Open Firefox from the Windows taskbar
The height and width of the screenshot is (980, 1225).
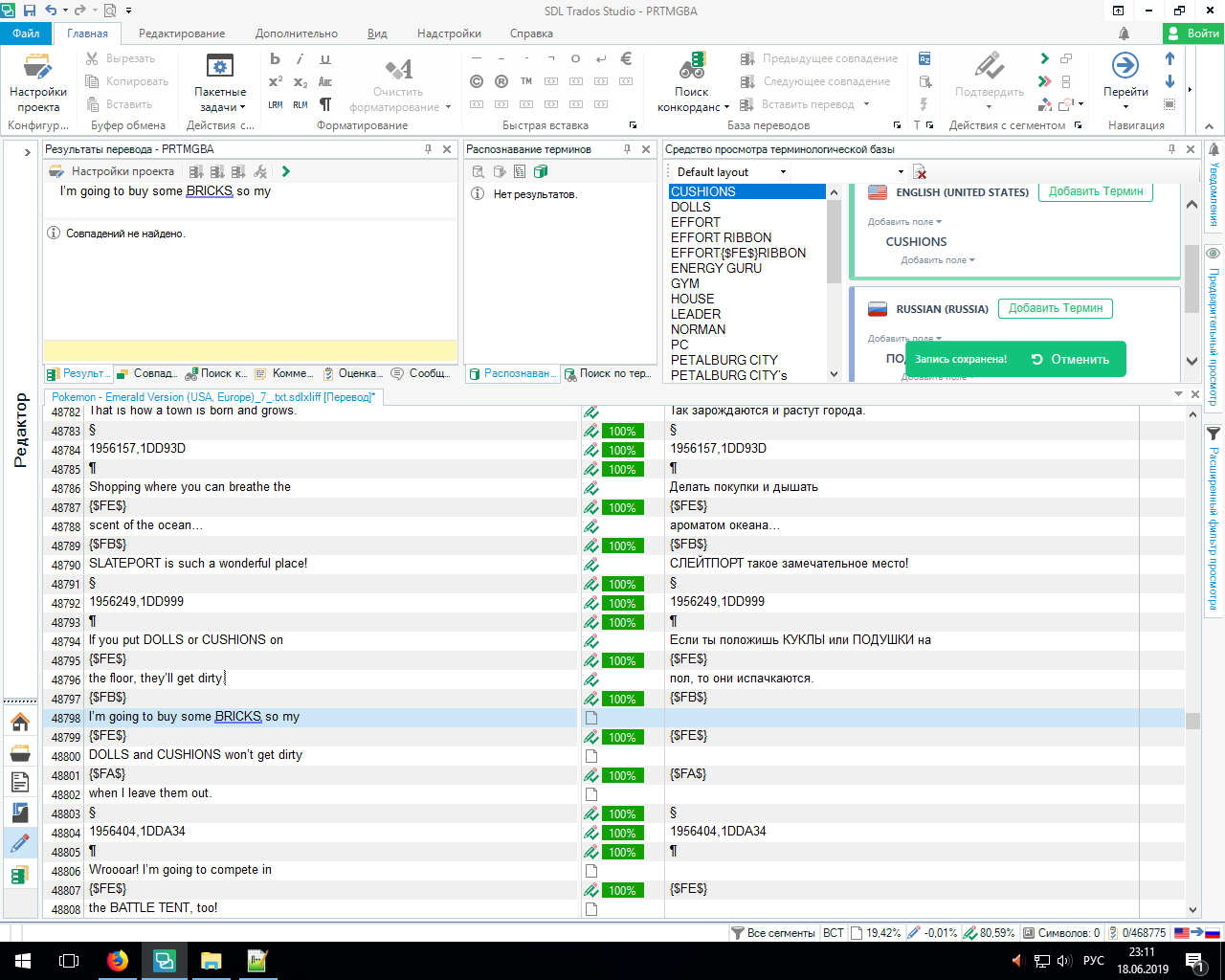click(118, 961)
